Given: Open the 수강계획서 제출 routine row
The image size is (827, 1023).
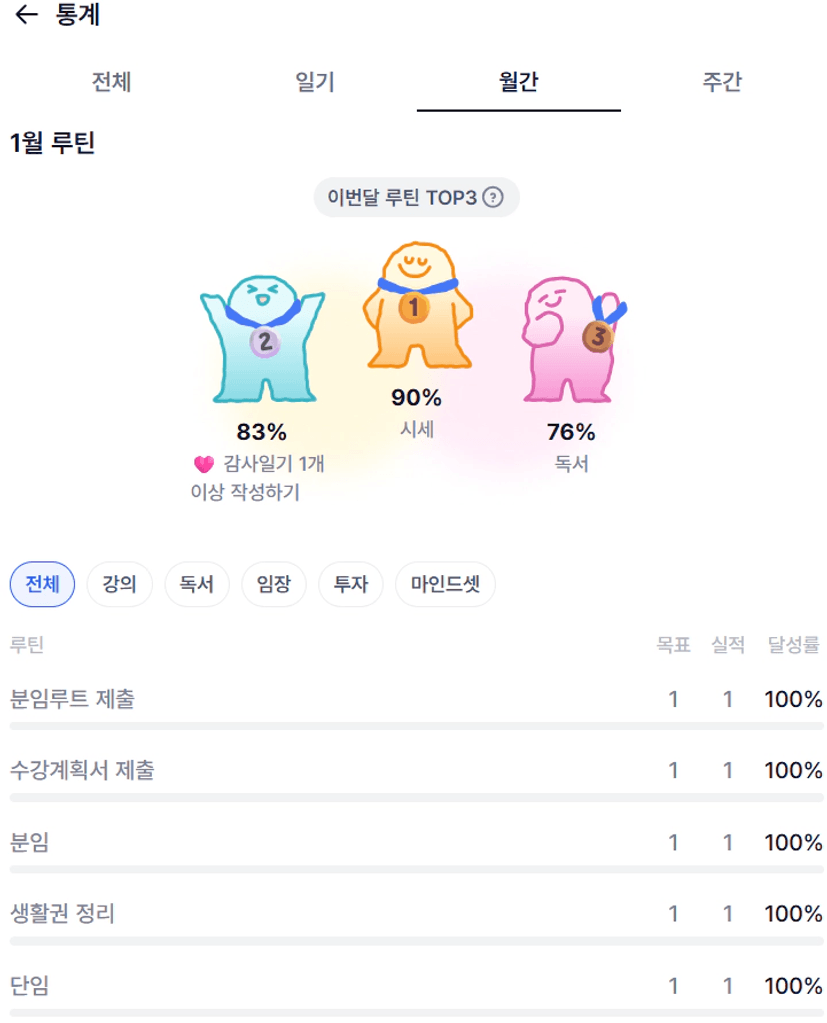Looking at the screenshot, I should tap(82, 771).
